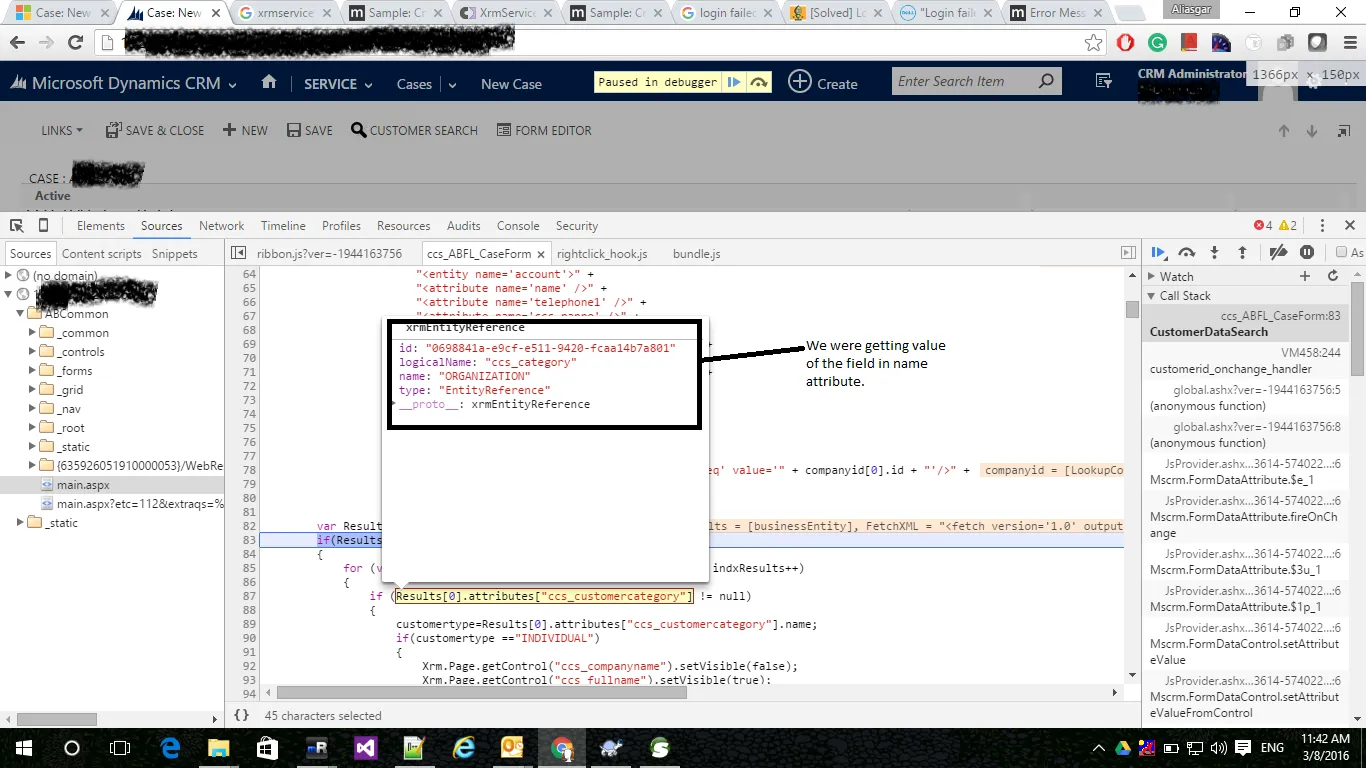Open the Resources tab
Image resolution: width=1366 pixels, height=768 pixels.
coord(404,226)
